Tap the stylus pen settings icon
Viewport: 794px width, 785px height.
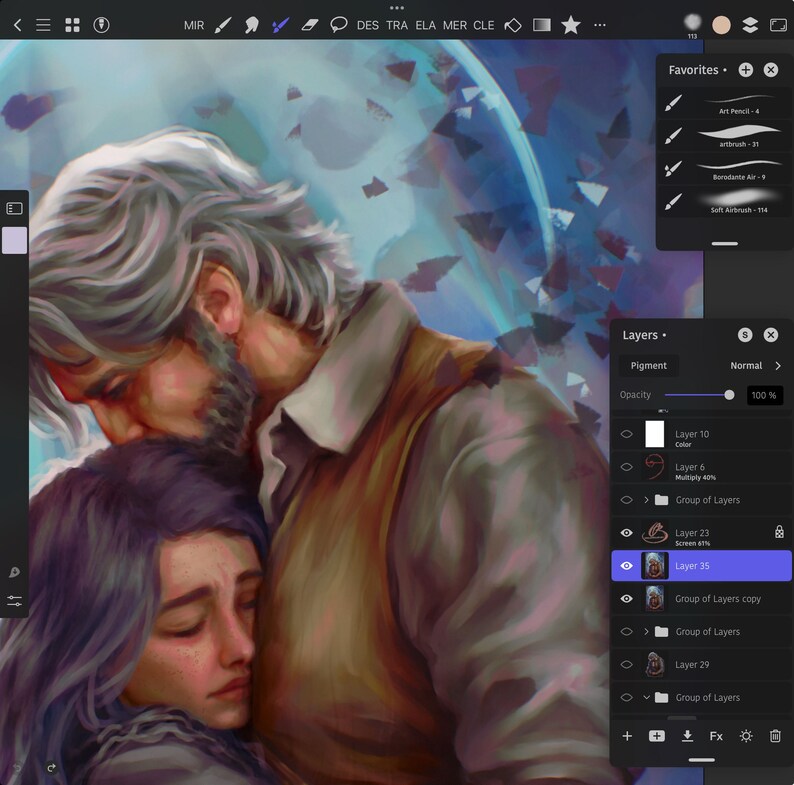point(101,25)
